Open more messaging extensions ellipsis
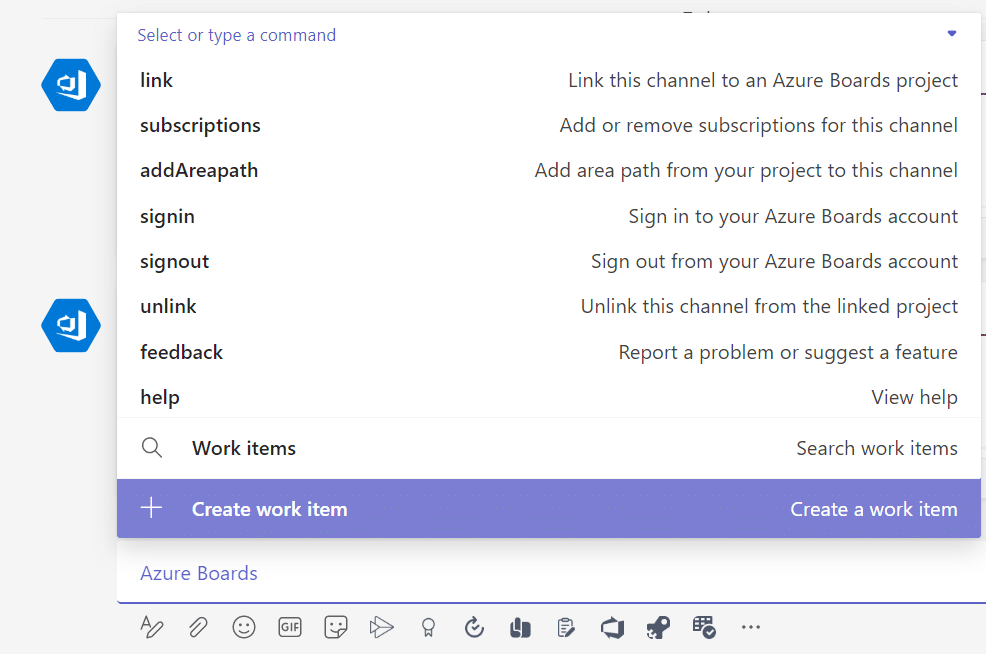Viewport: 986px width, 654px height. (x=751, y=627)
